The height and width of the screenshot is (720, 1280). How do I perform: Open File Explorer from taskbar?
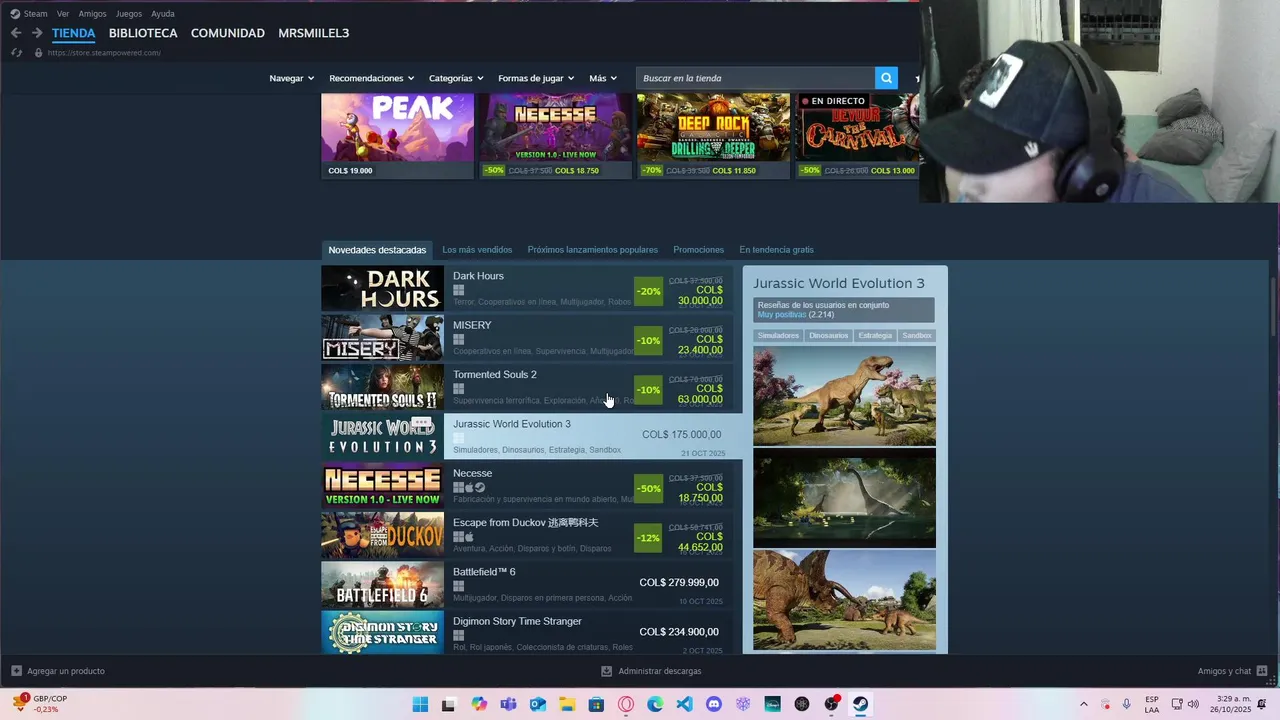click(x=567, y=704)
